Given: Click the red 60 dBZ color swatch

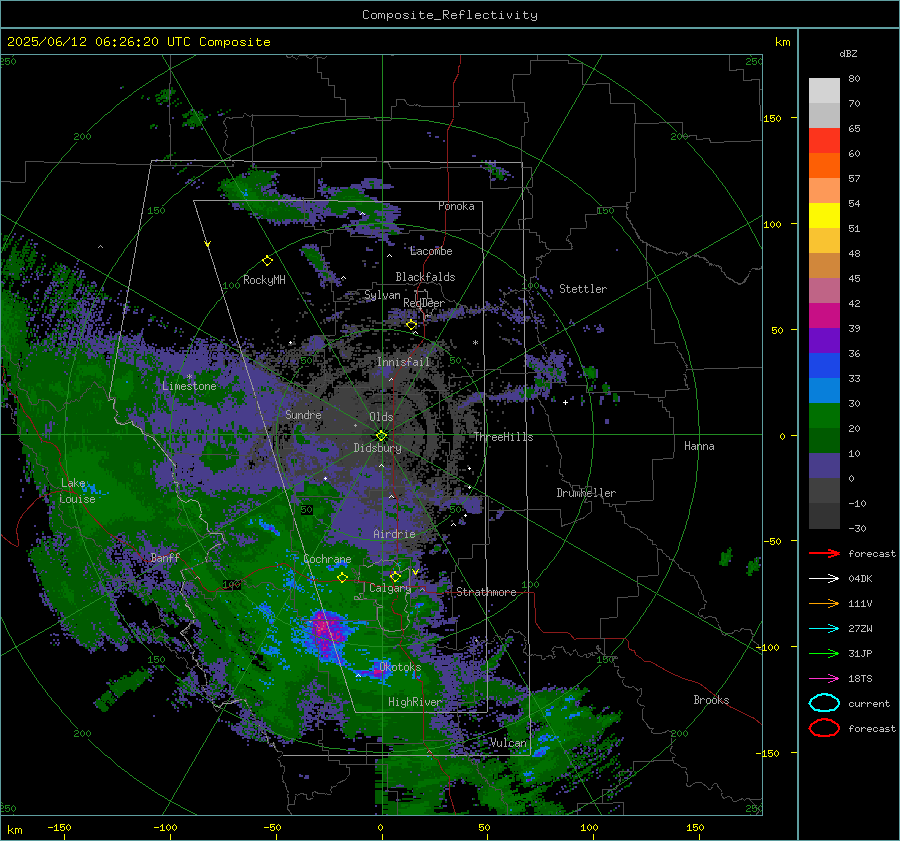Looking at the screenshot, I should click(824, 141).
